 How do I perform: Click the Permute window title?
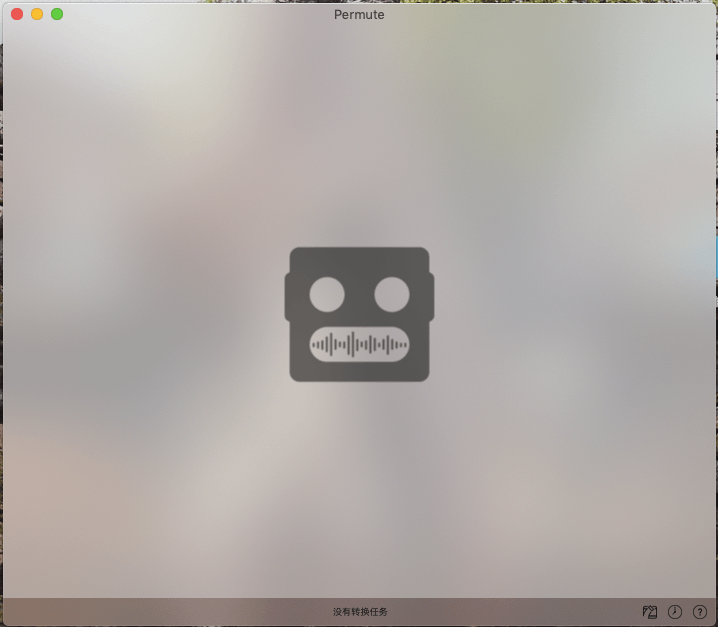coord(359,15)
